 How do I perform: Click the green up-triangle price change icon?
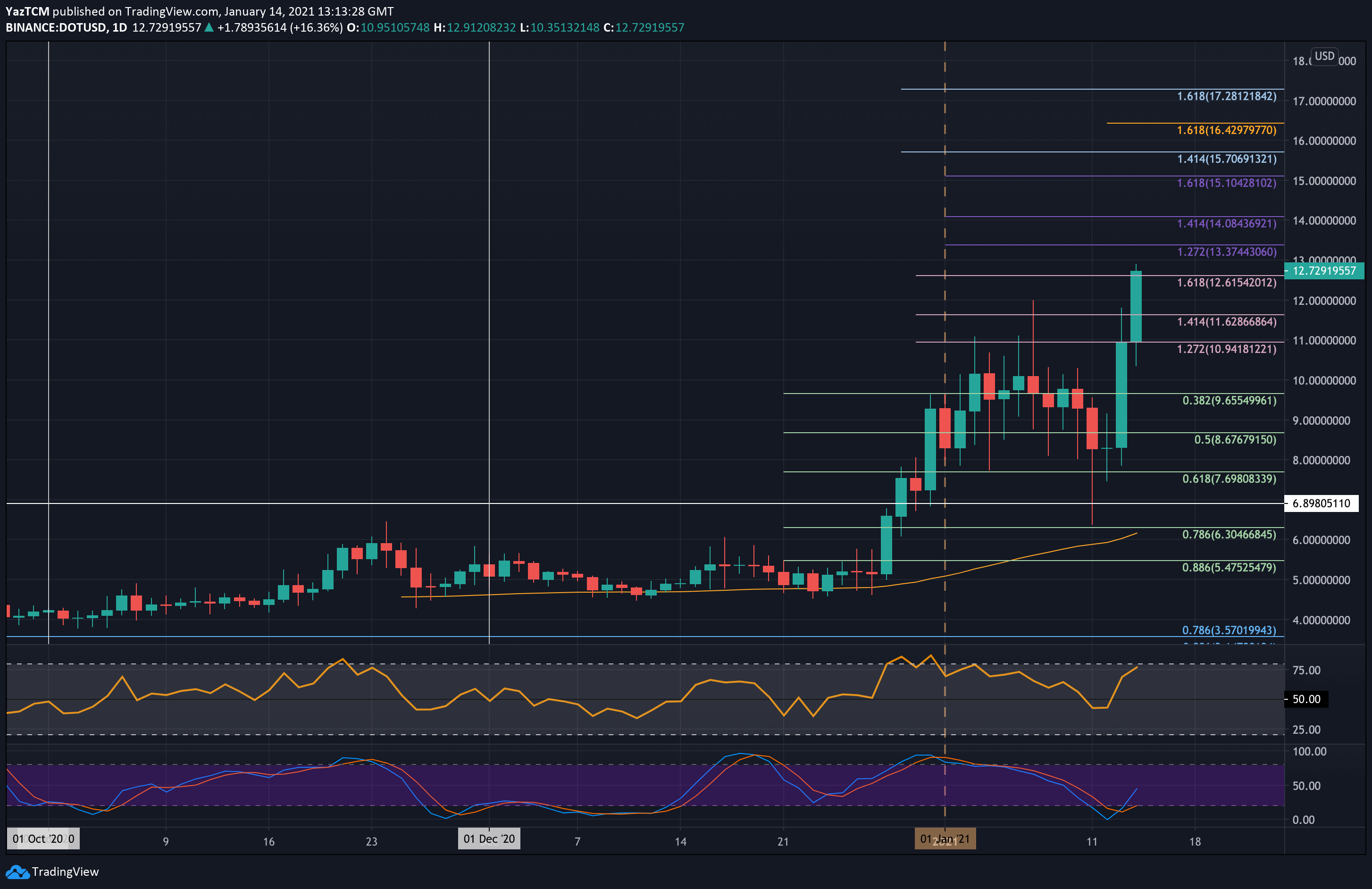209,28
